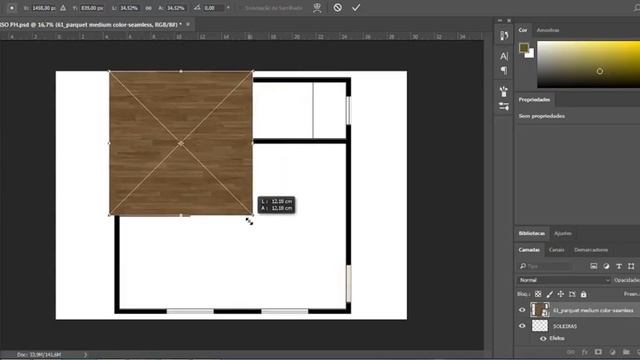Screen dimensions: 640x360
Task: Lock position move icon
Action: pos(561,294)
